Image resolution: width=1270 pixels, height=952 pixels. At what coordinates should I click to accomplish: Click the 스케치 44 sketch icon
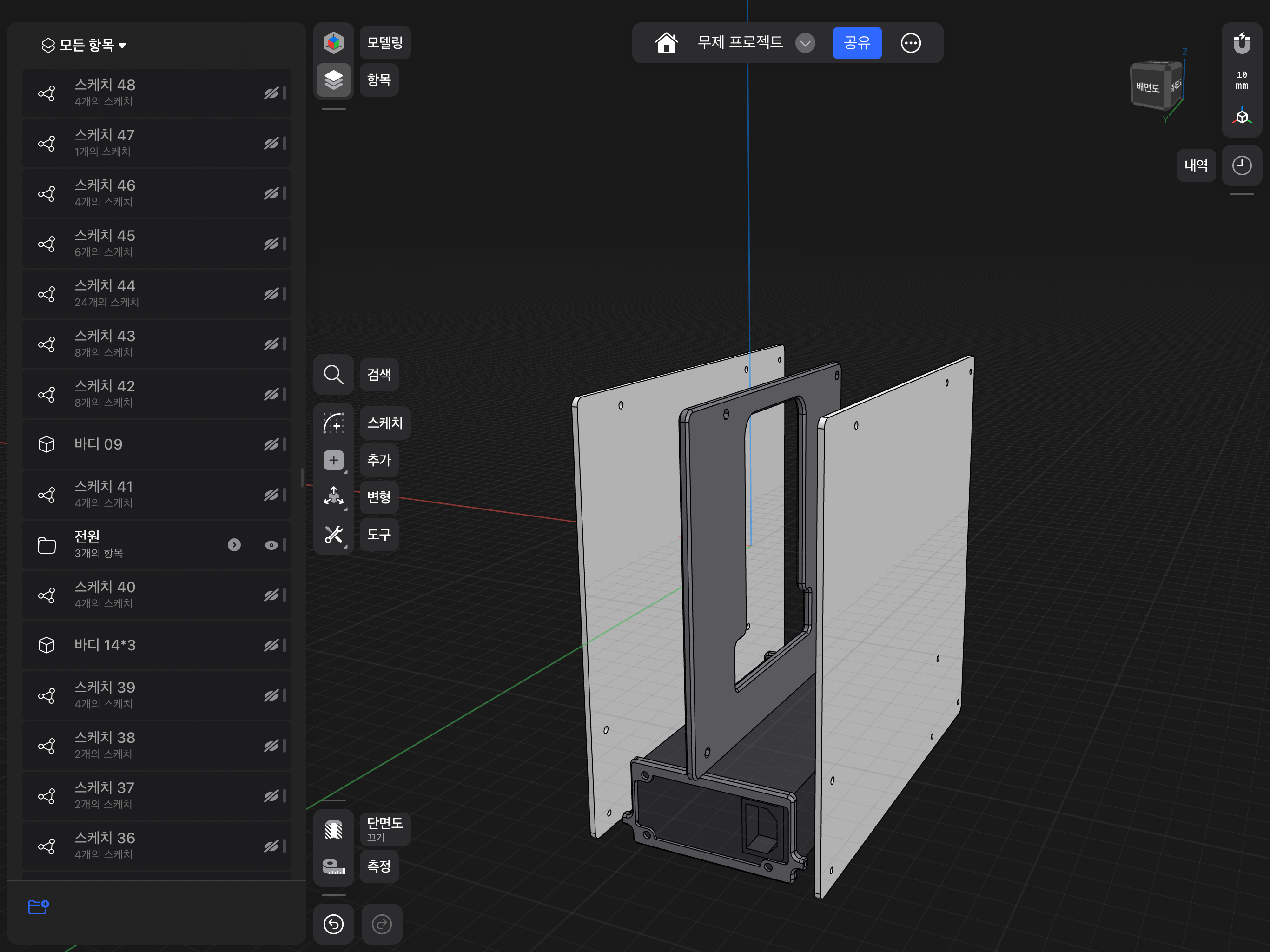46,294
